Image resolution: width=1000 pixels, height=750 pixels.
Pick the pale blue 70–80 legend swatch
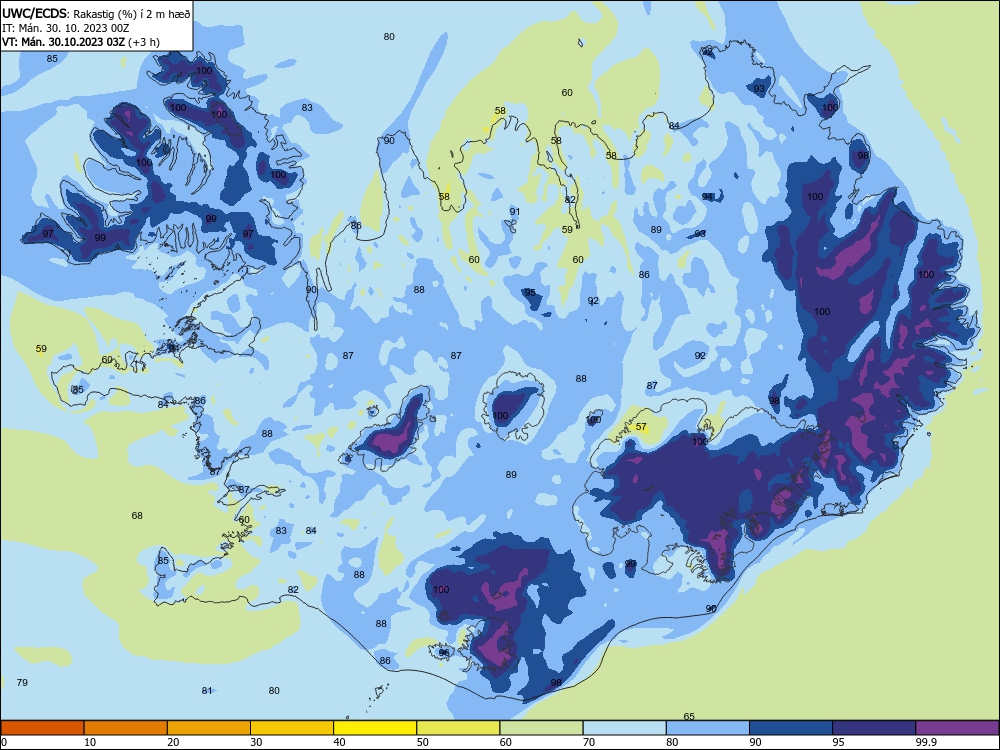(x=624, y=728)
